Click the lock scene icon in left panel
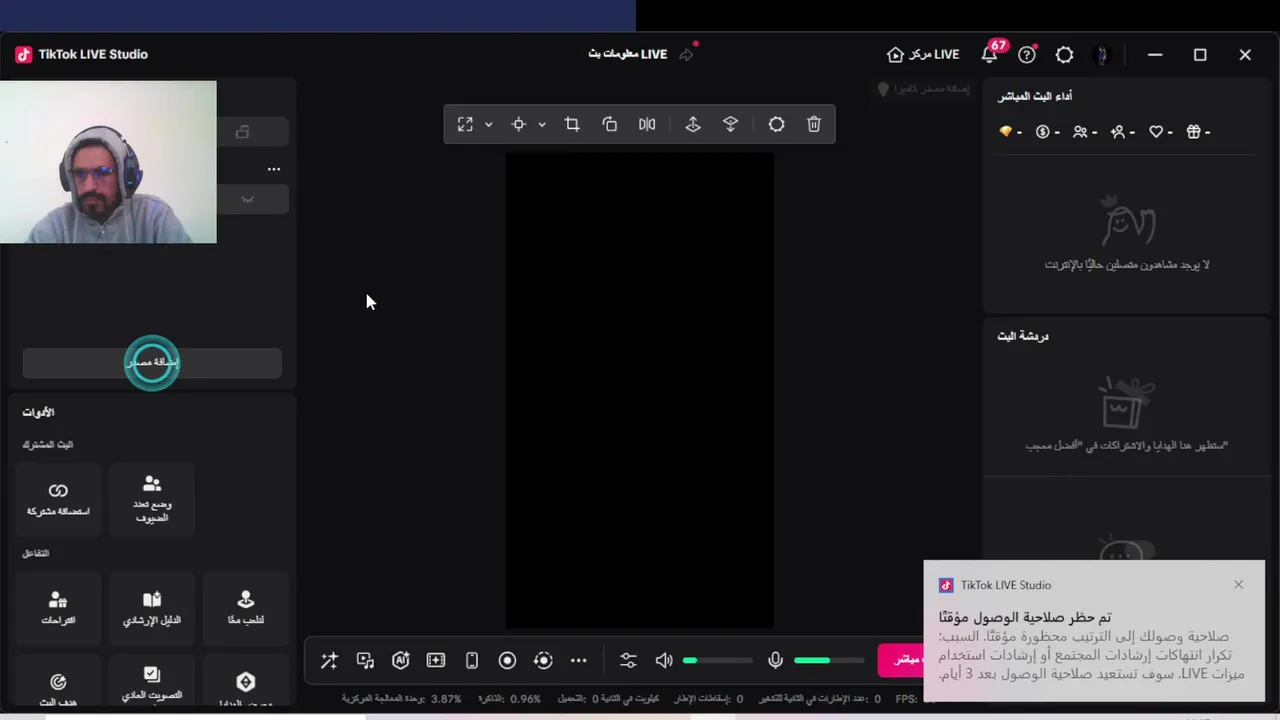 click(242, 132)
